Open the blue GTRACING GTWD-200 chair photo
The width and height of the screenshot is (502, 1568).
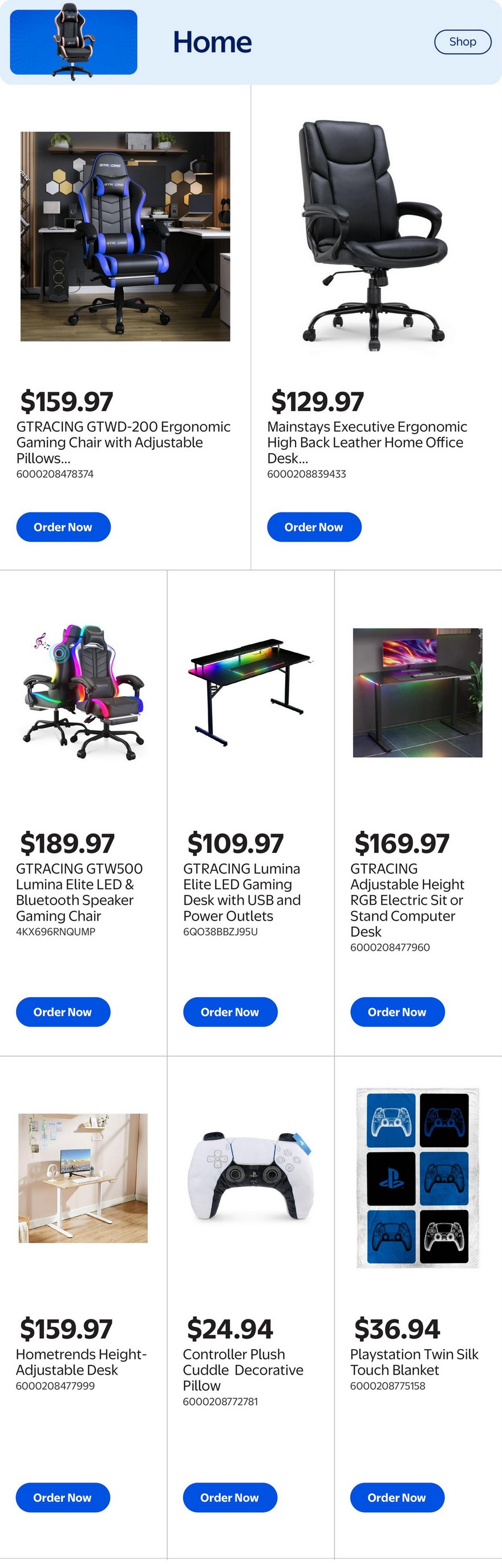[x=125, y=236]
